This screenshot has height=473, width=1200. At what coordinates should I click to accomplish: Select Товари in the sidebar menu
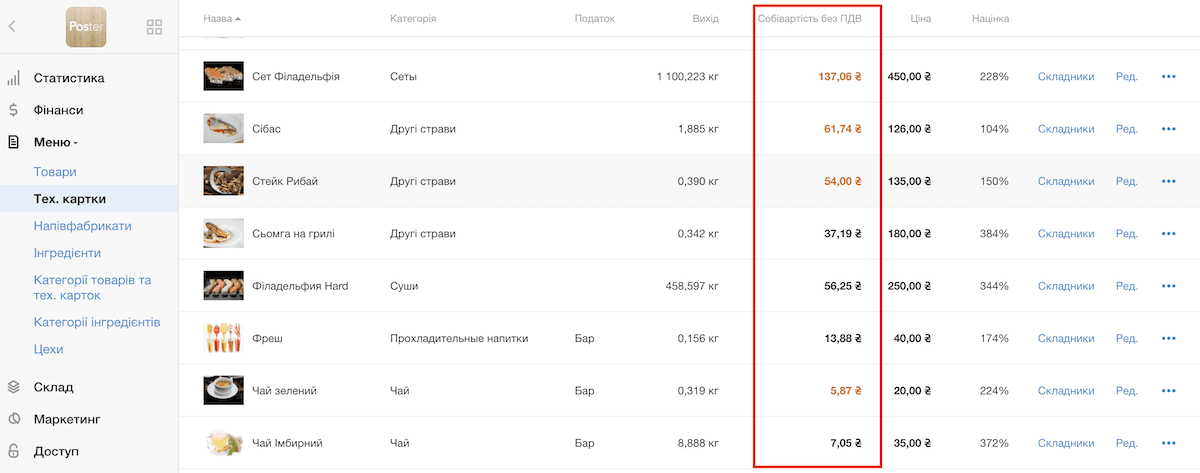point(55,172)
